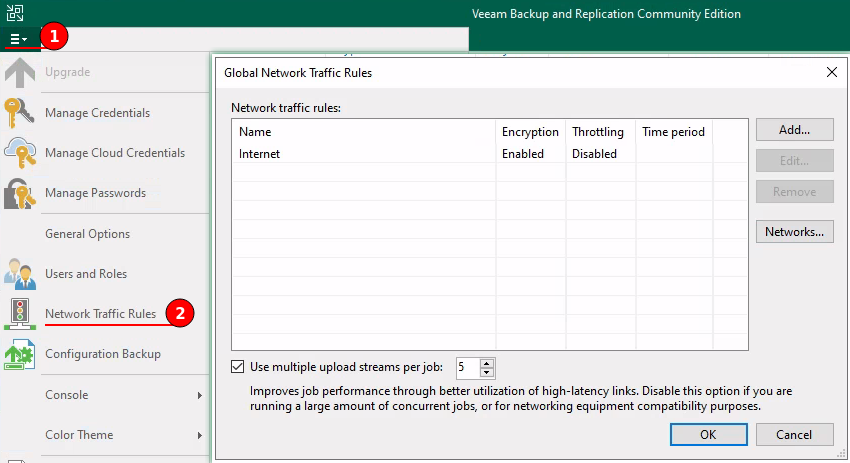Open Users and Roles menu item
This screenshot has height=463, width=850.
[86, 274]
